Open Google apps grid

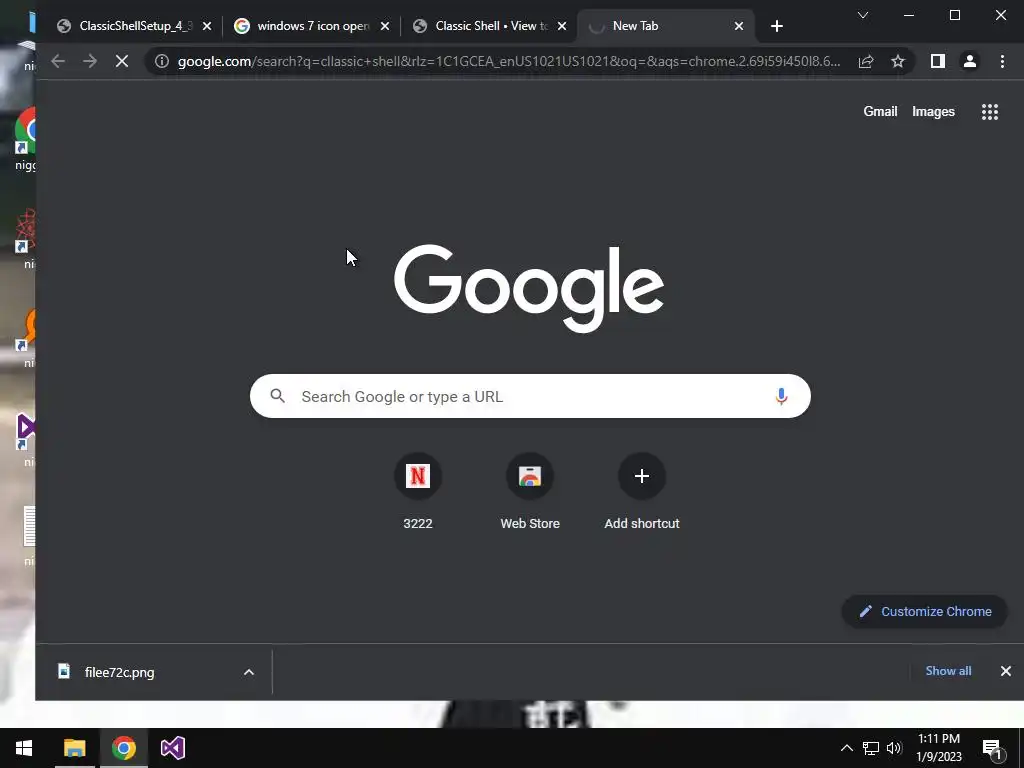pyautogui.click(x=990, y=112)
